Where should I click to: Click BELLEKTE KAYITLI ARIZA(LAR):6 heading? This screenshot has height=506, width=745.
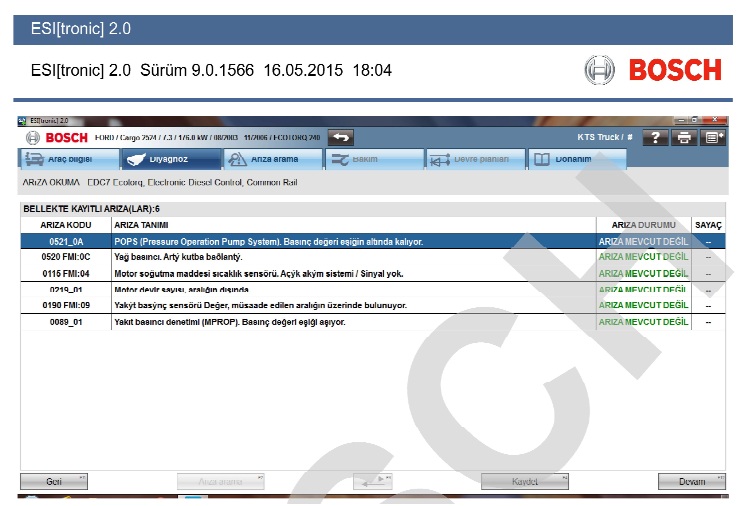[91, 209]
